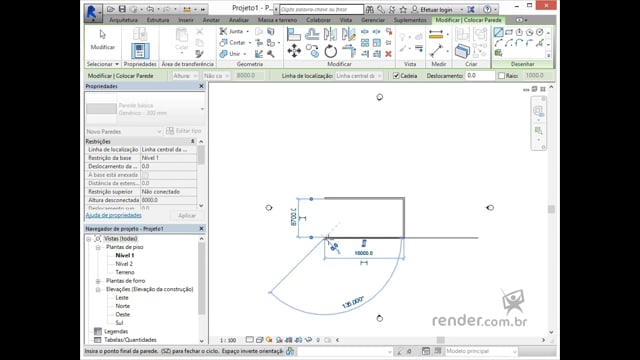Choose the Circle draw tool

tap(540, 32)
